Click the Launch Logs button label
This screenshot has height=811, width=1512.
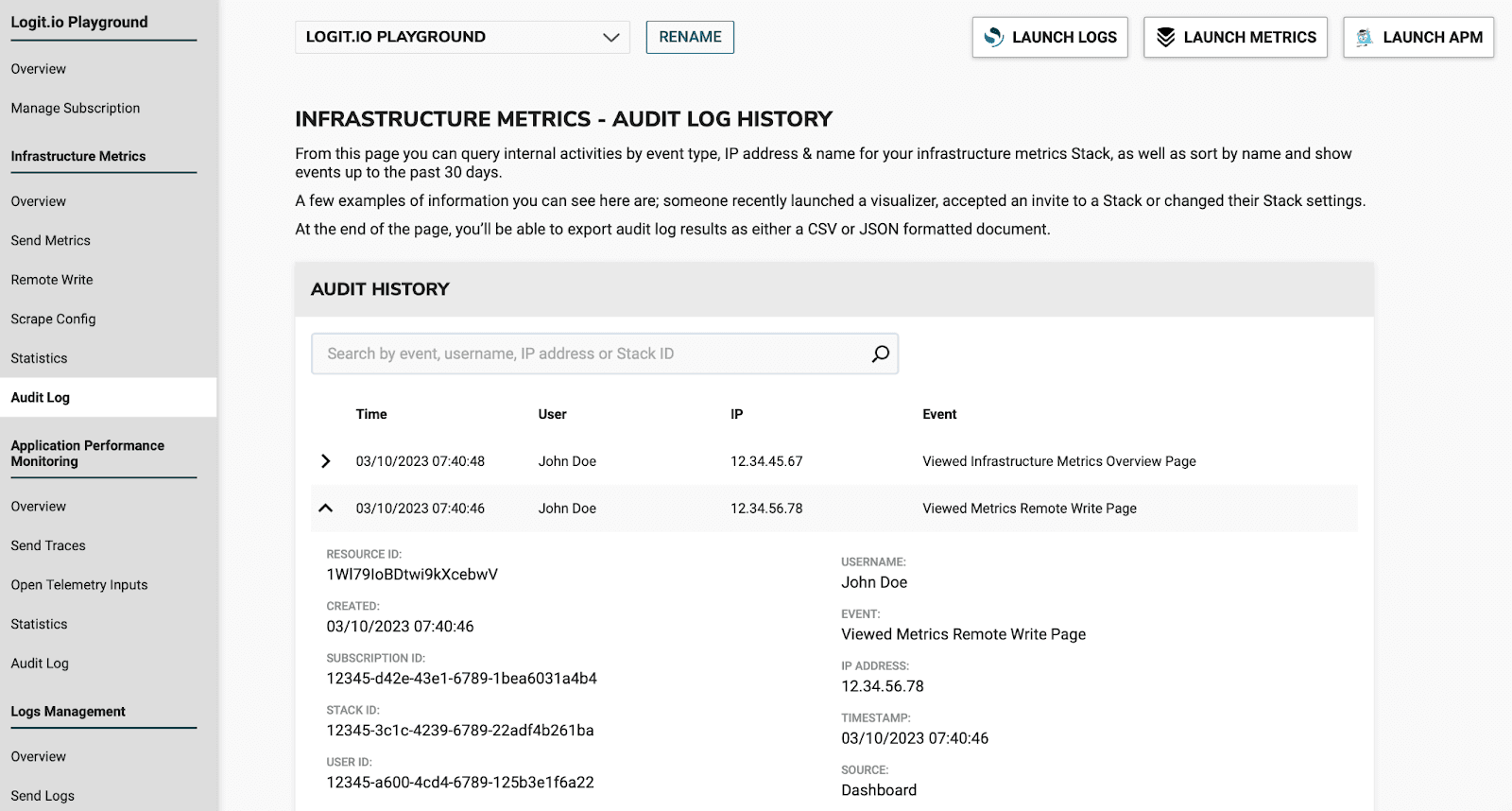[1064, 37]
